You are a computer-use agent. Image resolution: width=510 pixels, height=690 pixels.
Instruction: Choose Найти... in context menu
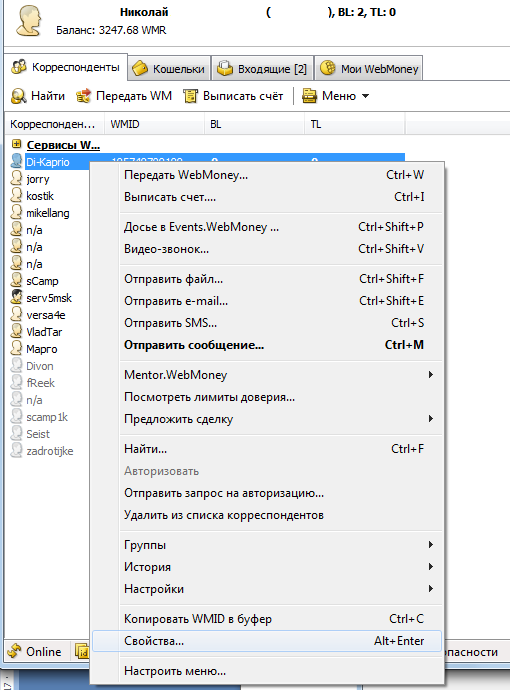click(267, 448)
